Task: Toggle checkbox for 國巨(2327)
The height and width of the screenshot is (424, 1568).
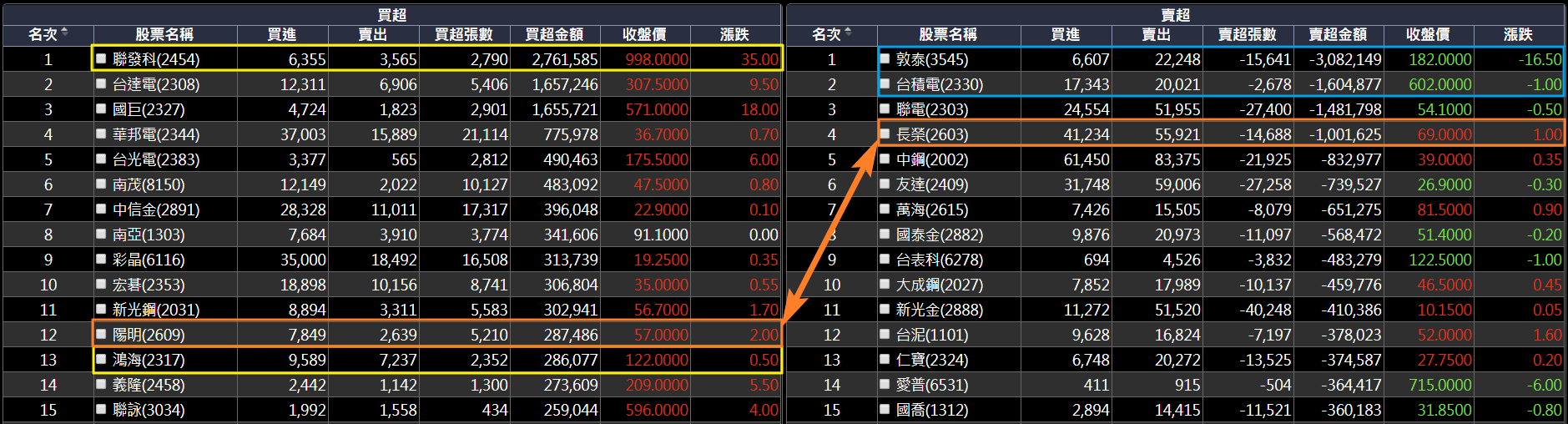Action: [101, 109]
